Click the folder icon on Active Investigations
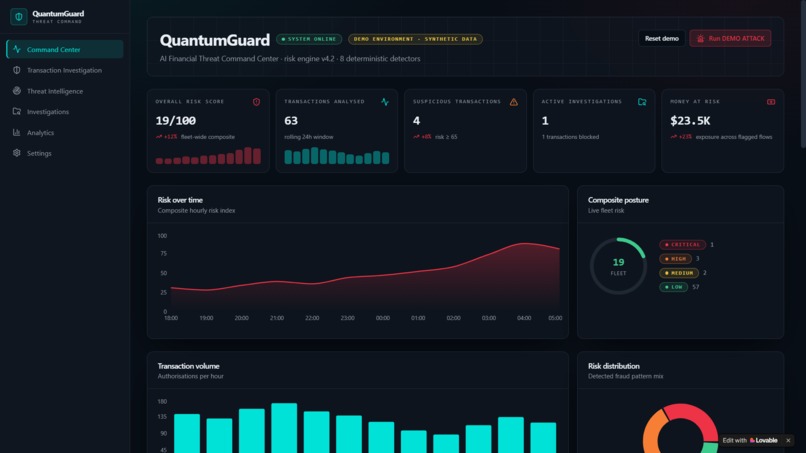Screen dimensions: 806x453 pyautogui.click(x=642, y=102)
